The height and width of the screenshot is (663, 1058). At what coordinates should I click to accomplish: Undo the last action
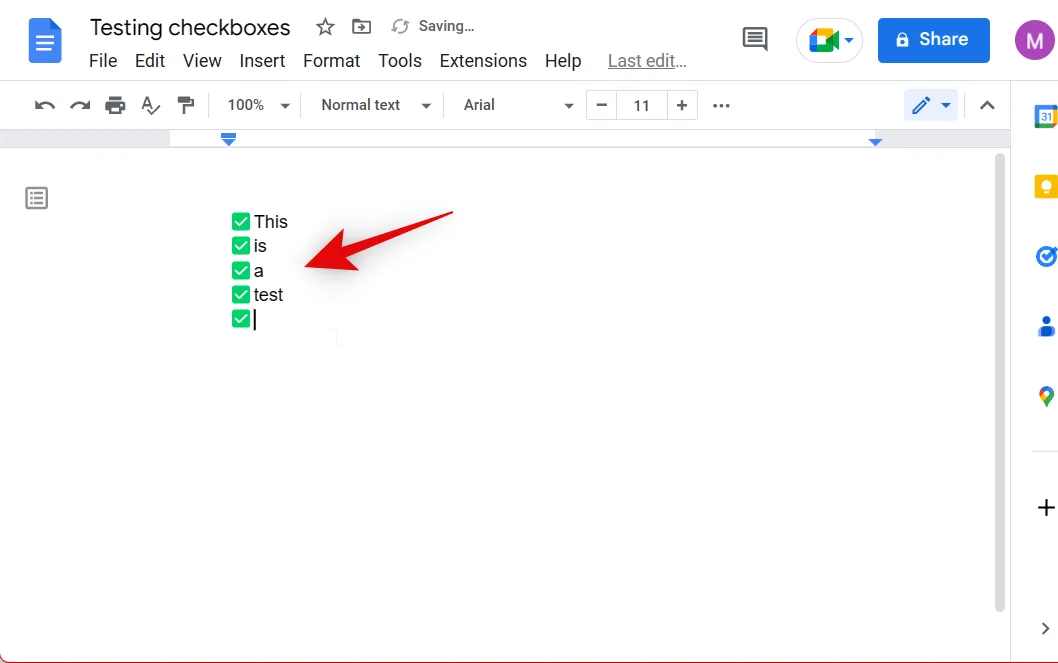point(45,106)
